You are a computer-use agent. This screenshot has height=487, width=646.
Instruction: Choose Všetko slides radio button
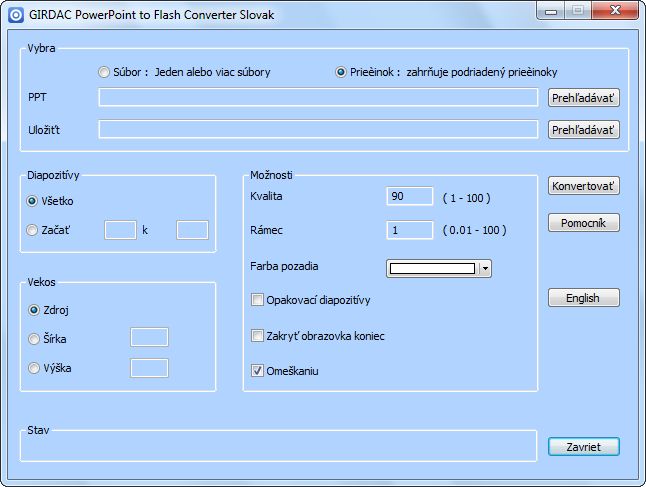tap(32, 201)
